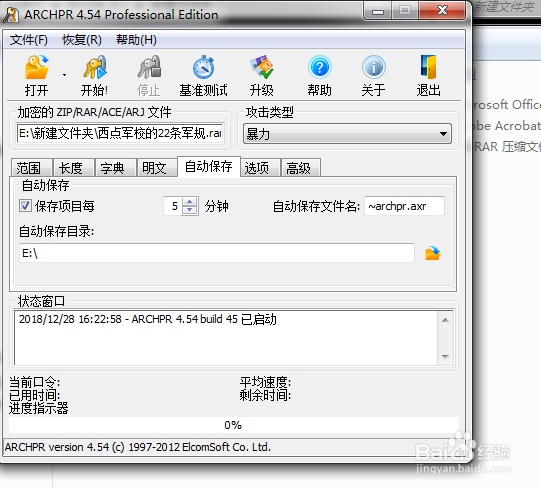Click the log line 已启动 in status window
The image size is (541, 488).
coord(147,319)
